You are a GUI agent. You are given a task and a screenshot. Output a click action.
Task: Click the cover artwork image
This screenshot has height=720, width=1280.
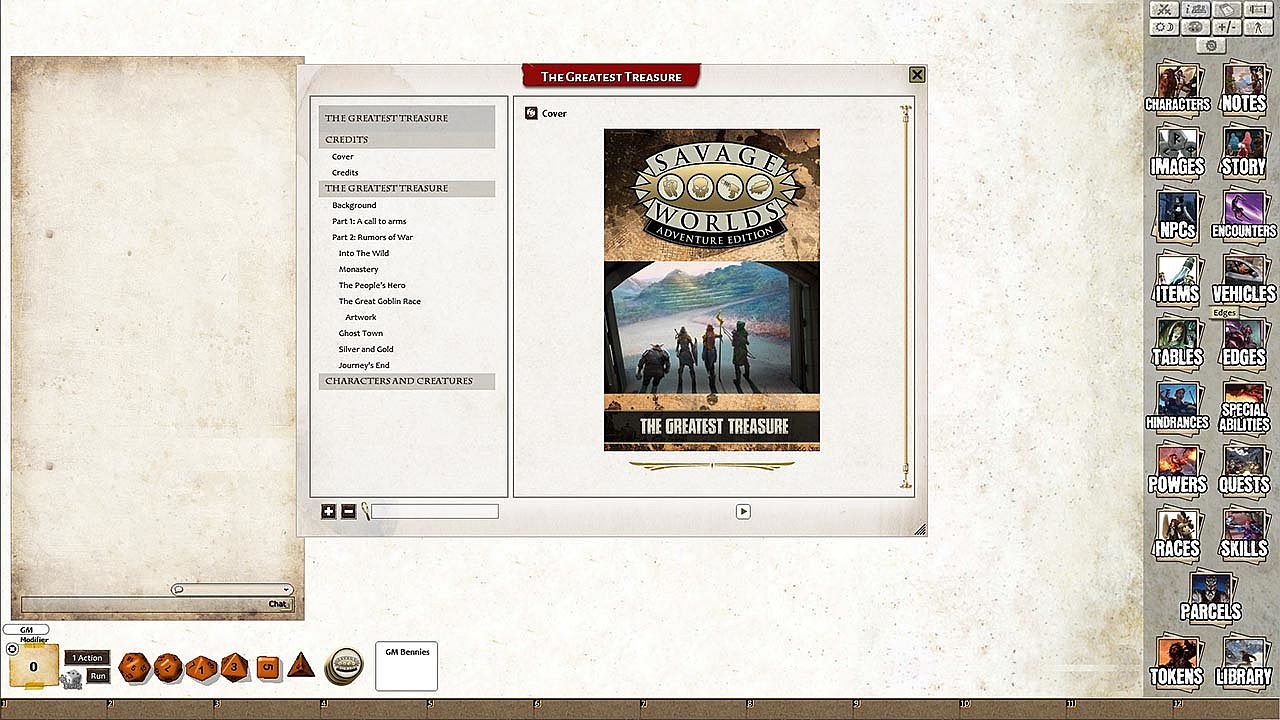(712, 290)
